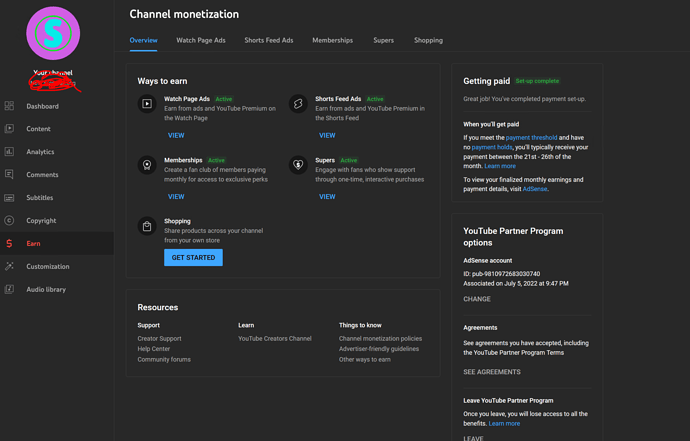Switch to the Watch Page Ads tab
The width and height of the screenshot is (690, 441).
tap(201, 40)
